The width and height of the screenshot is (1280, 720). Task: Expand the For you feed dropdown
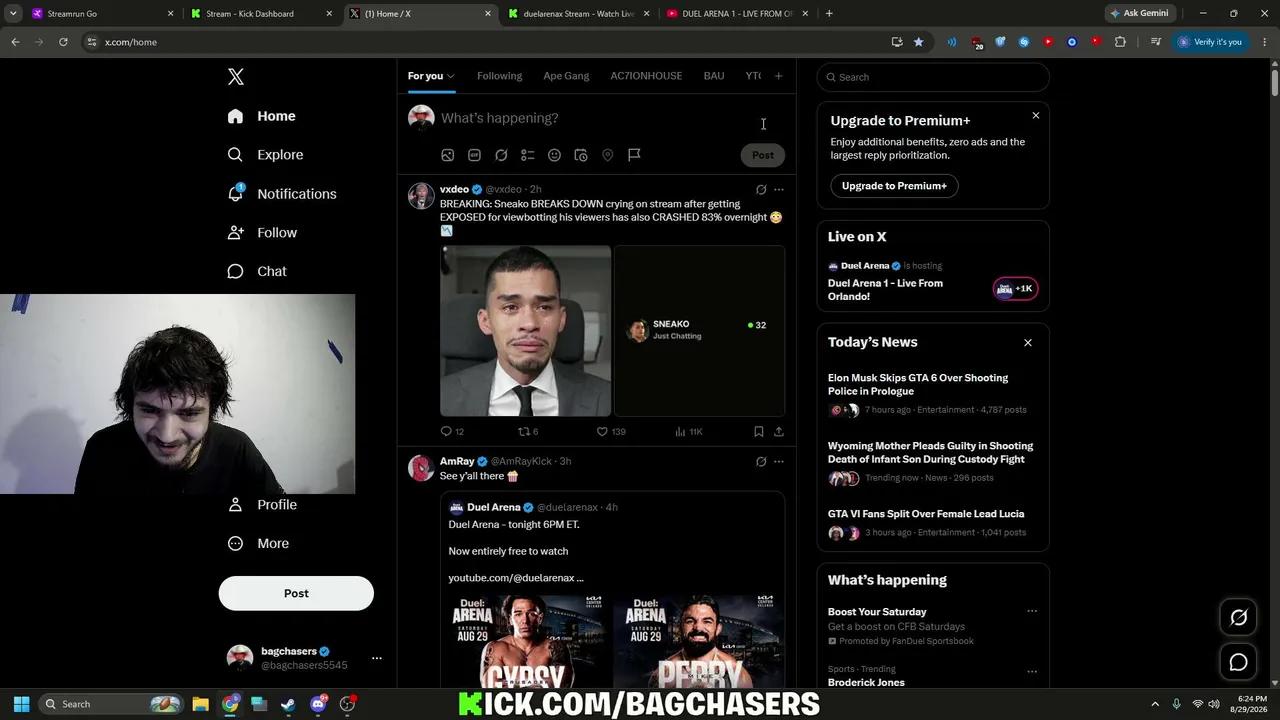tap(451, 76)
